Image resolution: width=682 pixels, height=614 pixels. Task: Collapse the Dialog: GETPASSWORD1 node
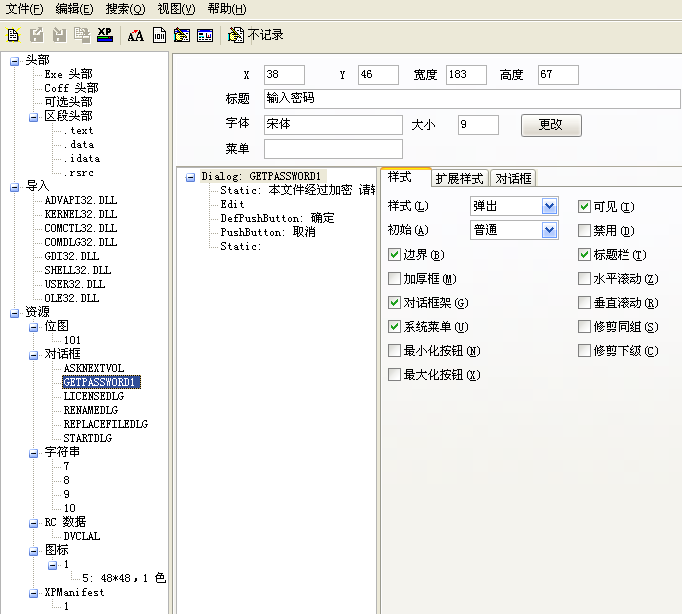coord(190,177)
